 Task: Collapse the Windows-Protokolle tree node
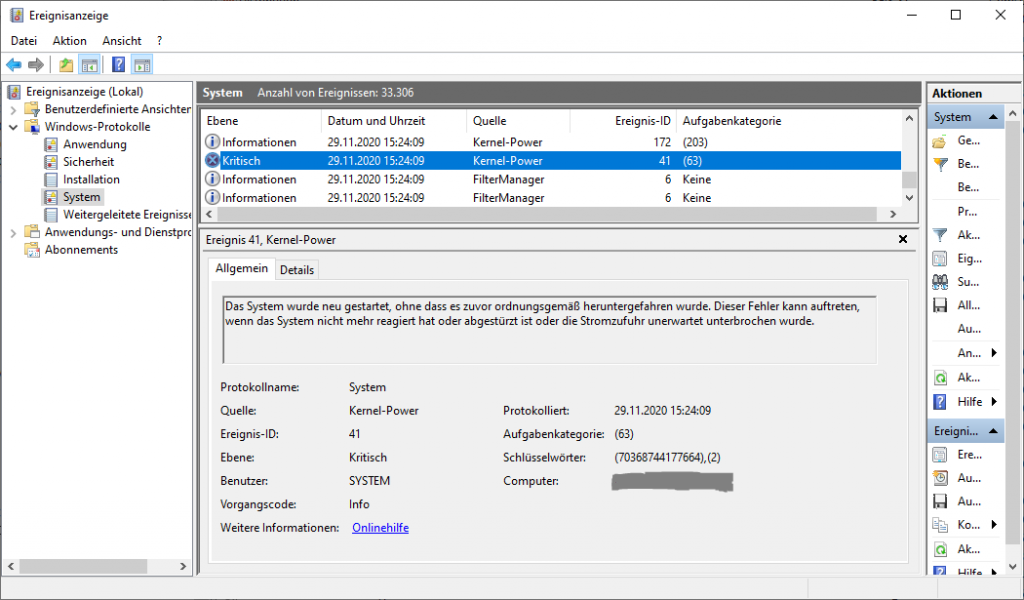tap(13, 127)
